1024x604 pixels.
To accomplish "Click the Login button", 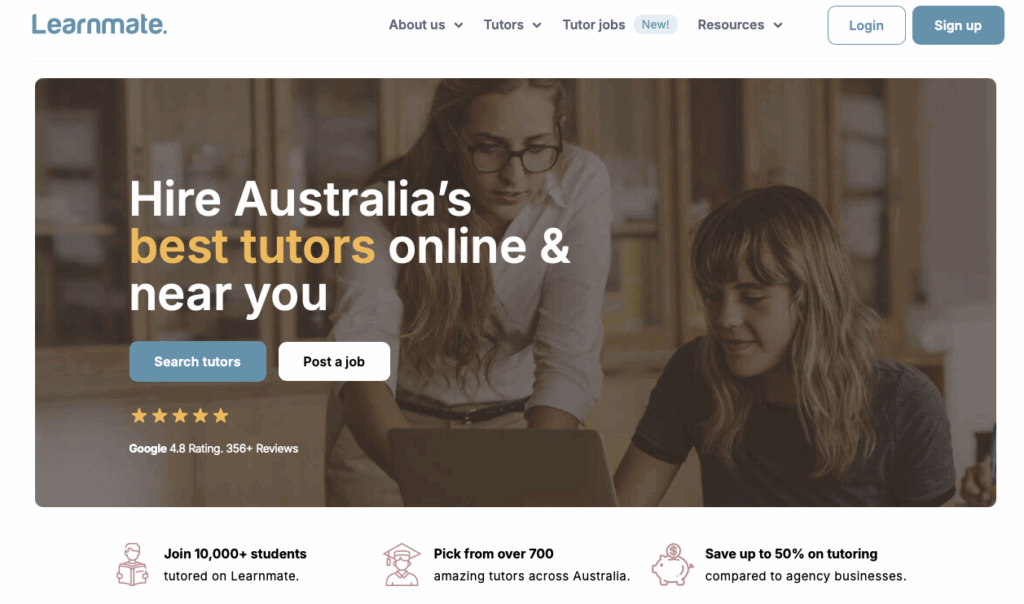I will pos(866,25).
